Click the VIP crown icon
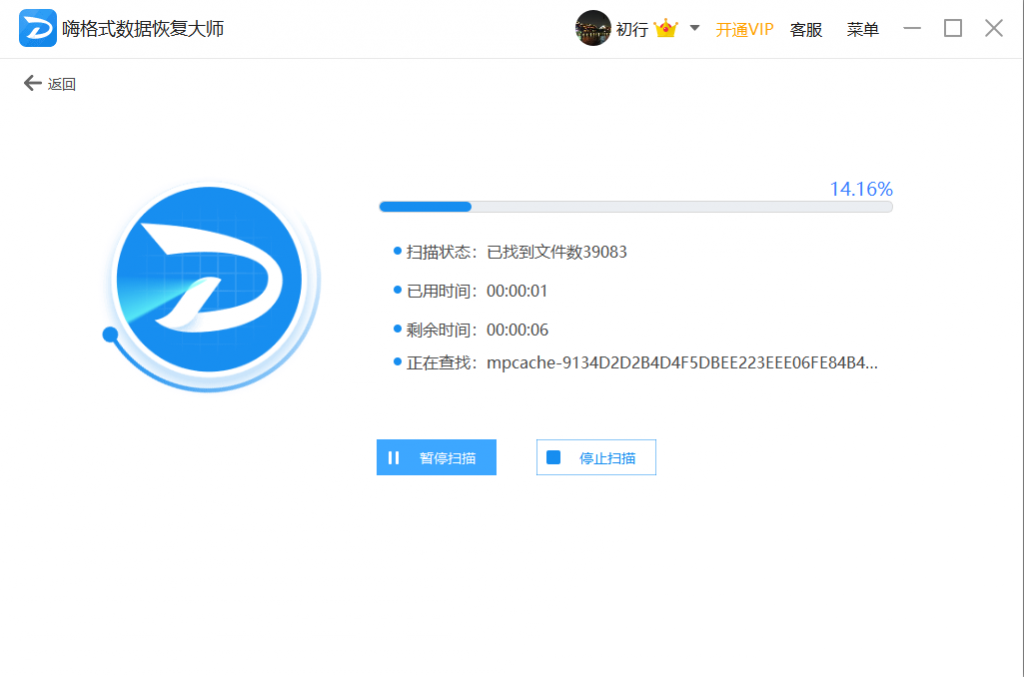The width and height of the screenshot is (1024, 677). (665, 29)
